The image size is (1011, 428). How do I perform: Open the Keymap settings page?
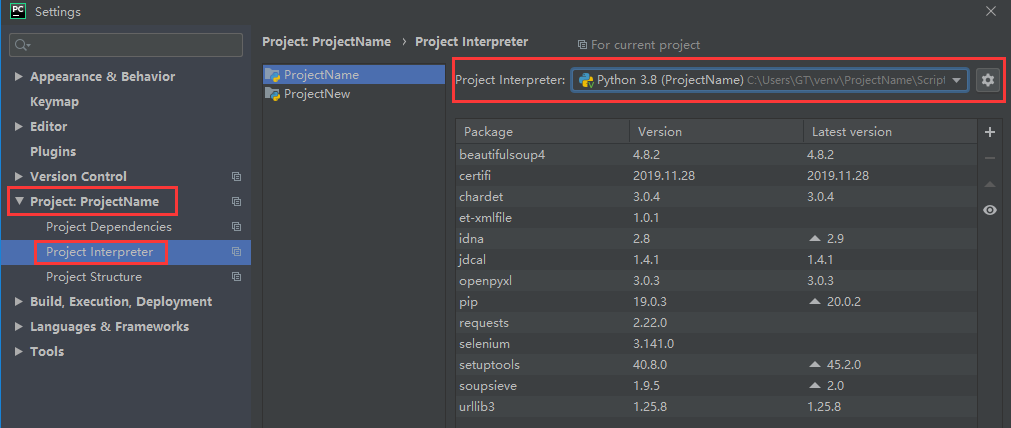pos(54,102)
